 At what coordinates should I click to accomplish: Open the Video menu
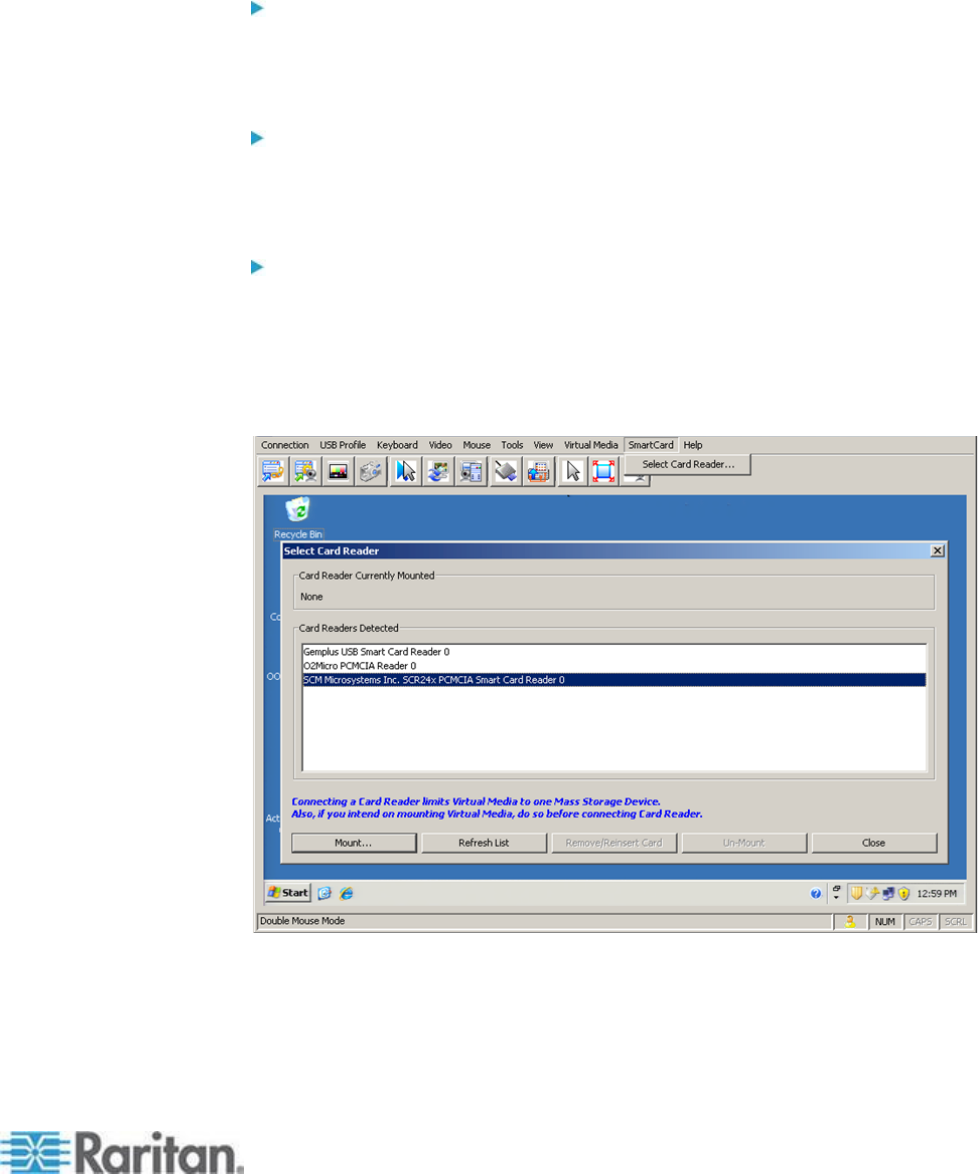[x=440, y=445]
